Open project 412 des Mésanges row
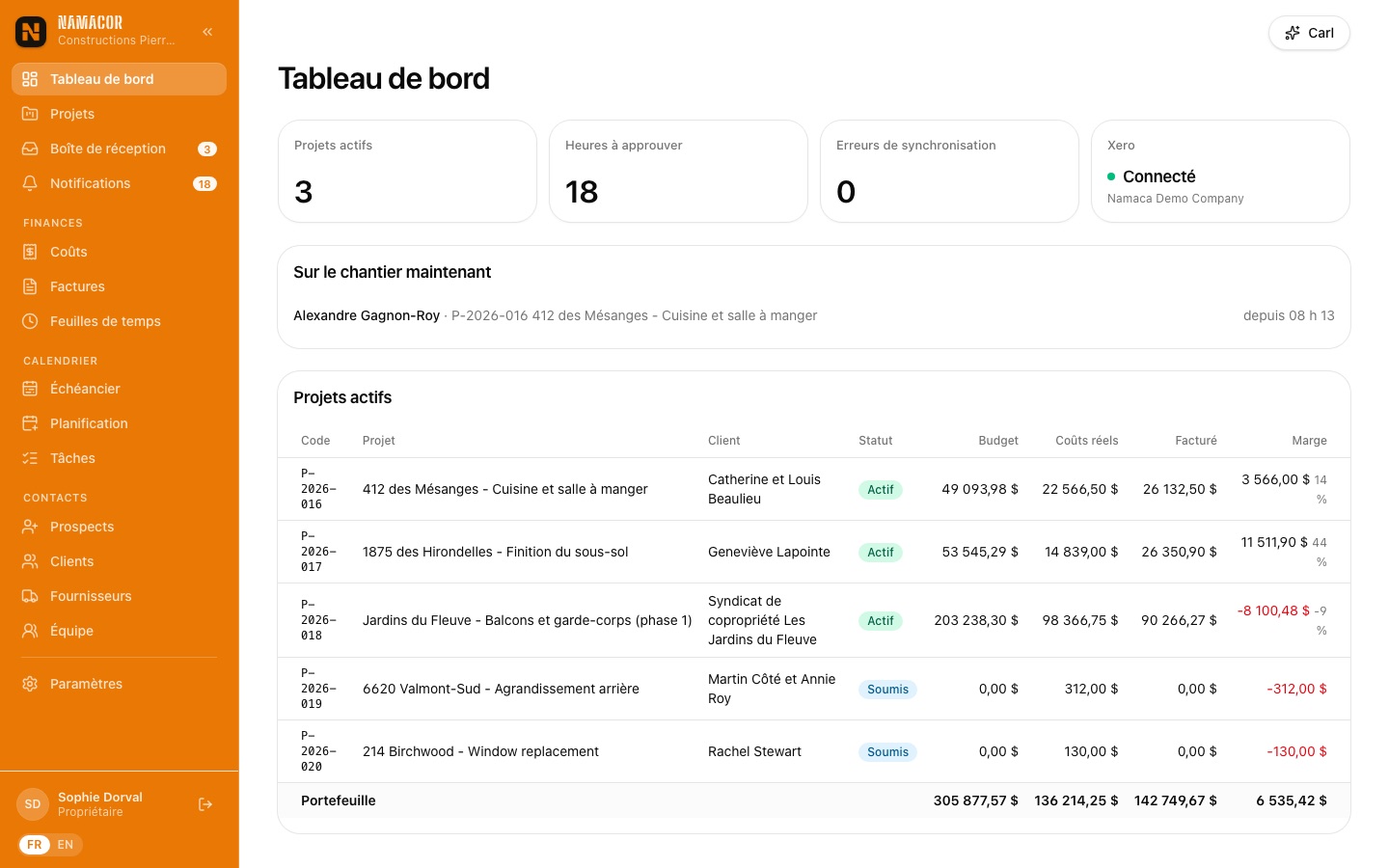This screenshot has height=868, width=1389. pos(814,489)
